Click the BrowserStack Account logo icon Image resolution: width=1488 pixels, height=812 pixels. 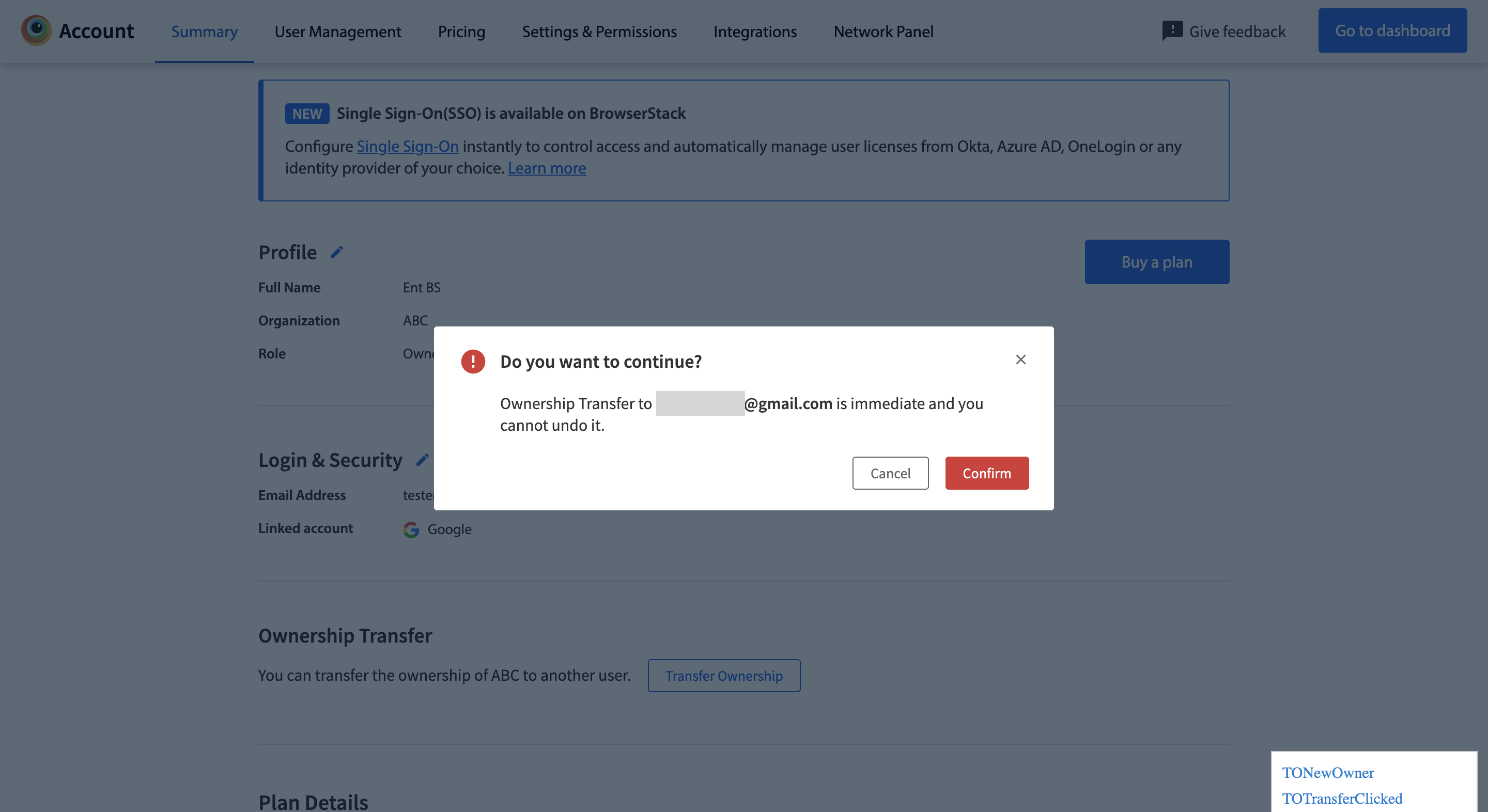[x=36, y=30]
